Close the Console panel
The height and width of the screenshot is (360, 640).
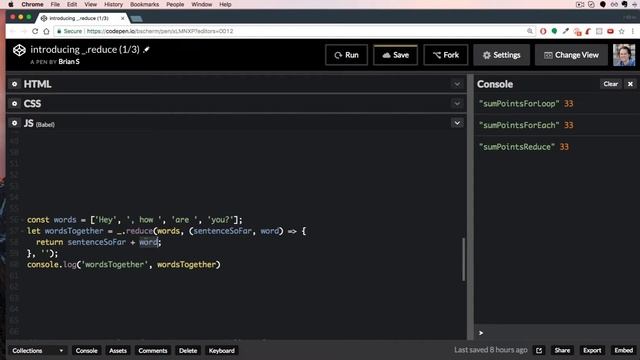pos(630,84)
